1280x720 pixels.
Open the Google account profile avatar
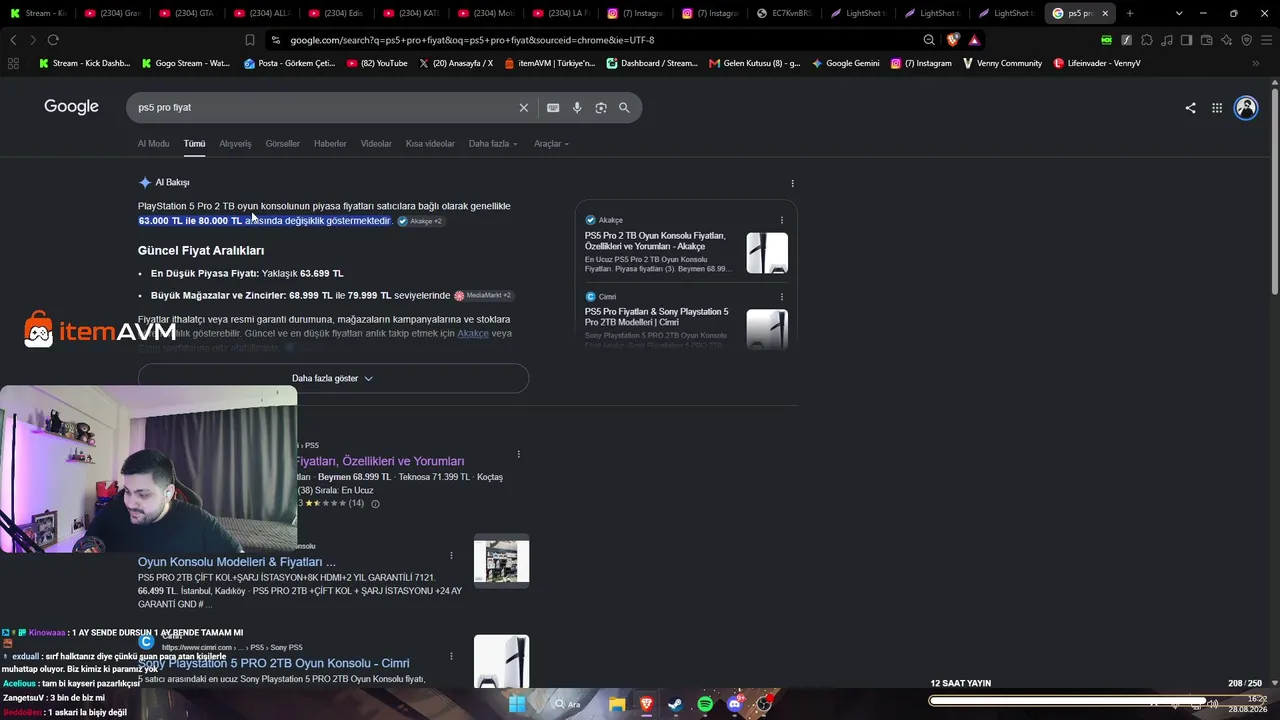click(1246, 108)
